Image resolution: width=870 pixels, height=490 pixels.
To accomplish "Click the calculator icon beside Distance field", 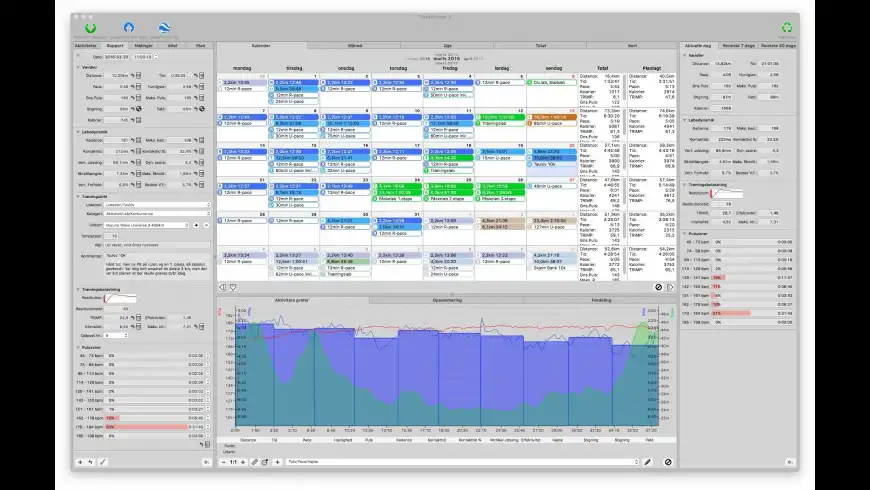I will (x=139, y=75).
